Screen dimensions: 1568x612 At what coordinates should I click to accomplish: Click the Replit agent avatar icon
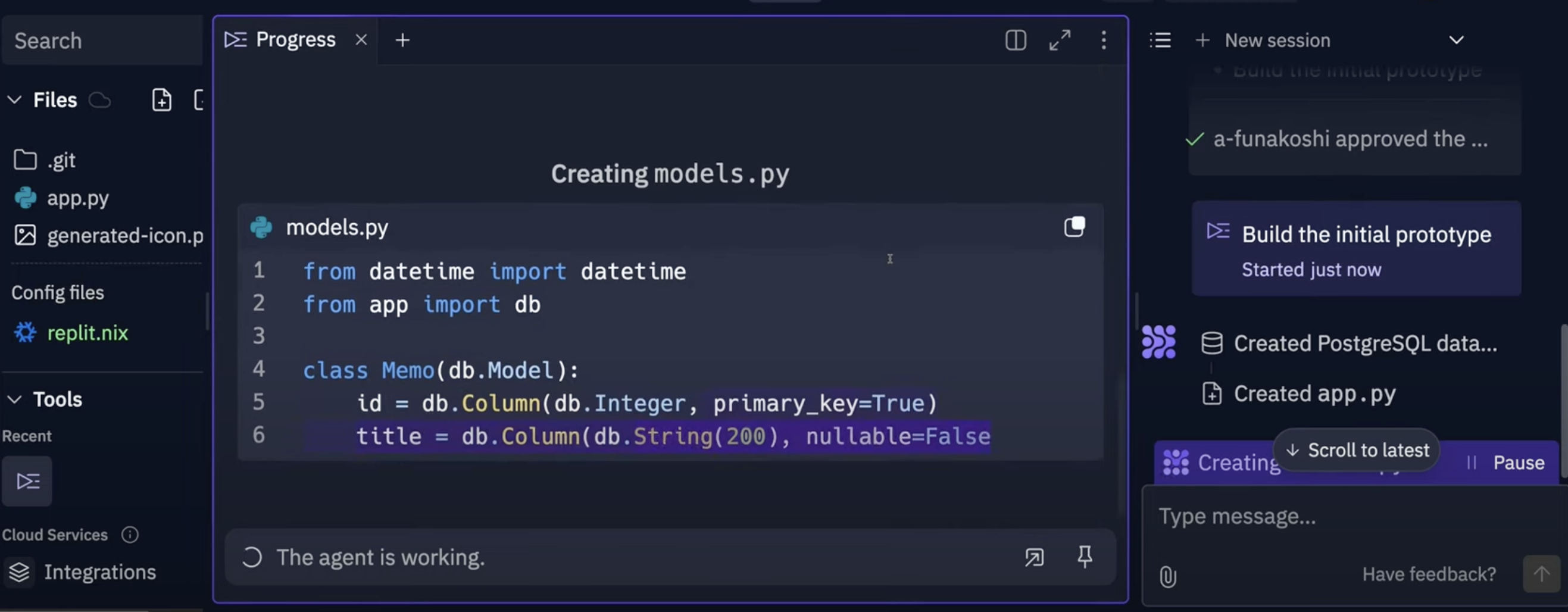[1158, 342]
